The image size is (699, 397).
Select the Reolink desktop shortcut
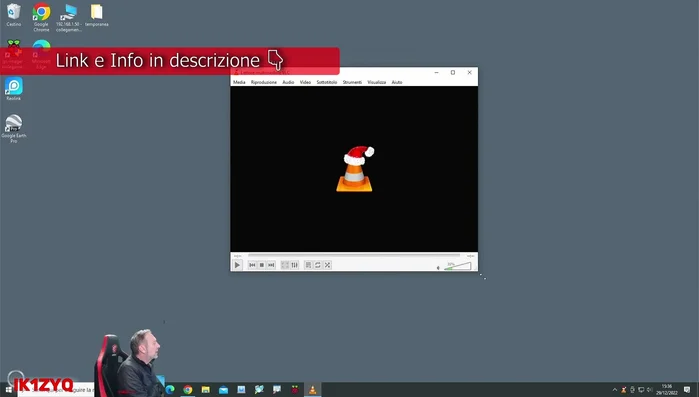pos(14,89)
